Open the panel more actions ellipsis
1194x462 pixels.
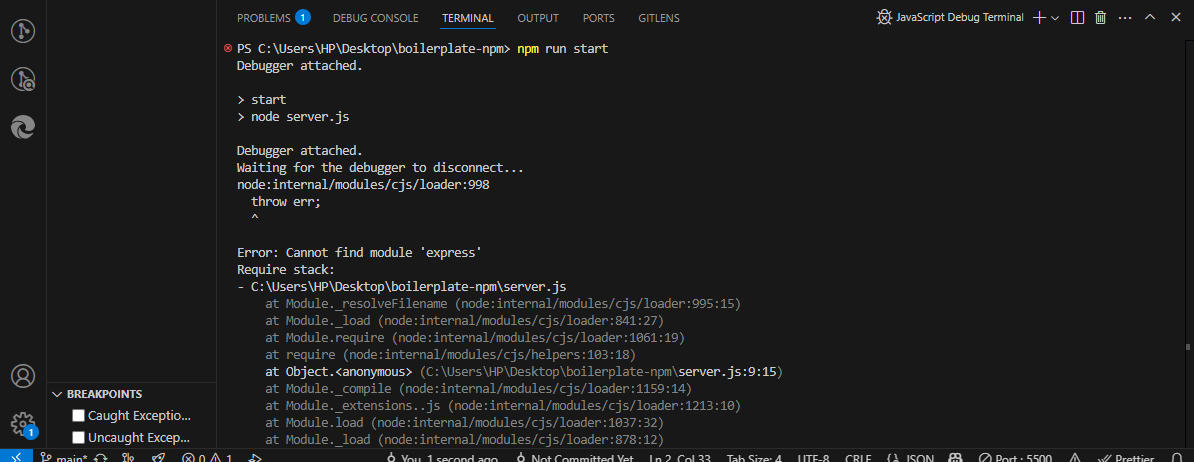1125,18
